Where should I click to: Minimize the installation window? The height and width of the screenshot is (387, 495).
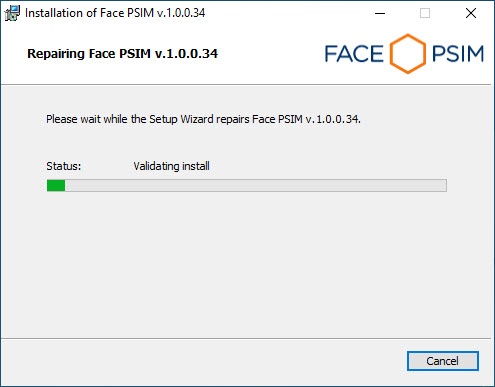point(380,13)
